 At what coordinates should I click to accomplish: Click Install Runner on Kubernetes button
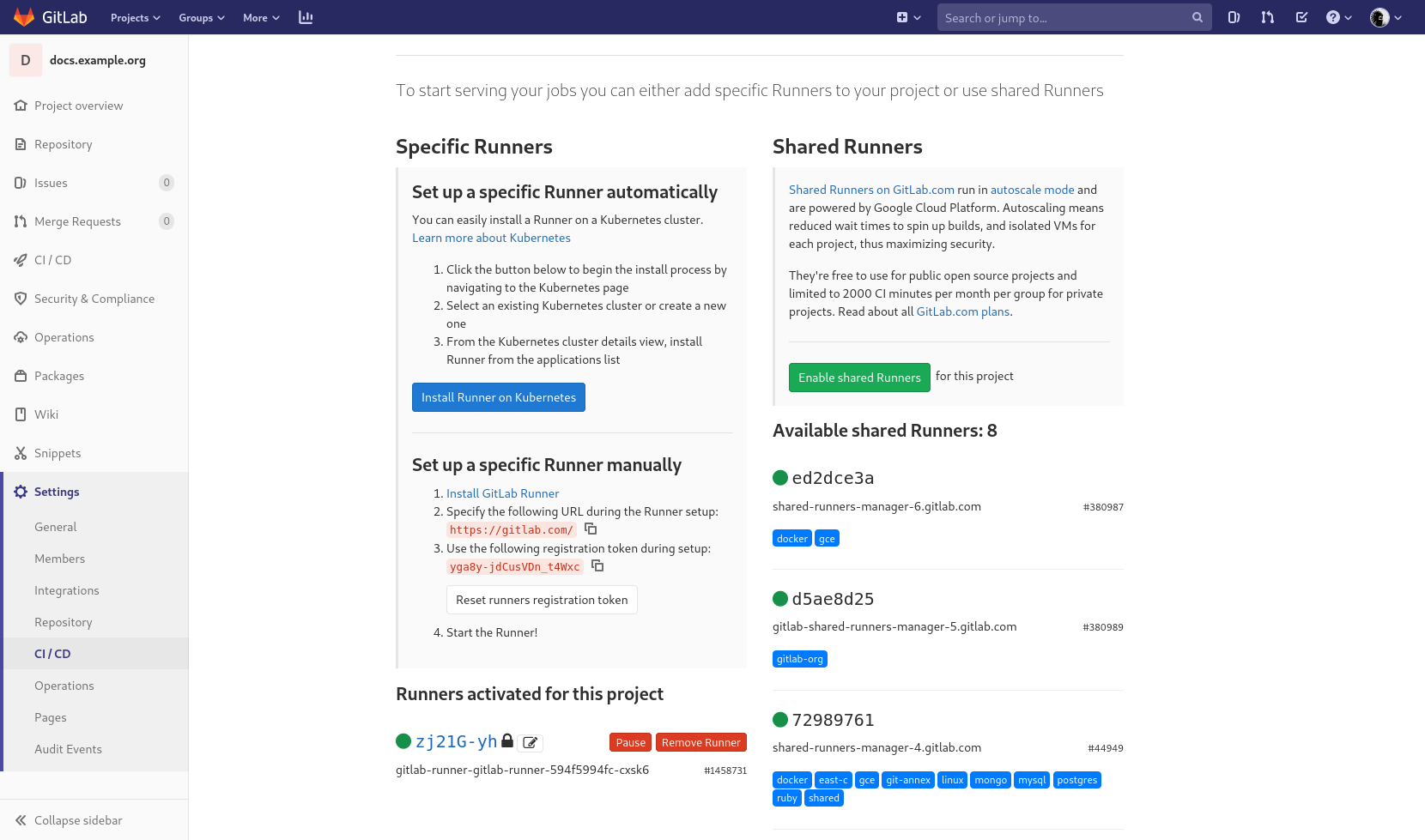click(499, 397)
